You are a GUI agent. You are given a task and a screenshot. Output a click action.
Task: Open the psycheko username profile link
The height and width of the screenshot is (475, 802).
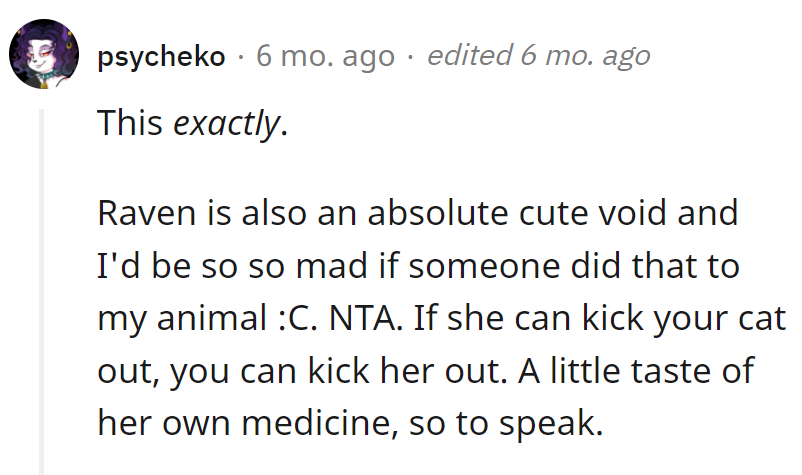click(161, 57)
